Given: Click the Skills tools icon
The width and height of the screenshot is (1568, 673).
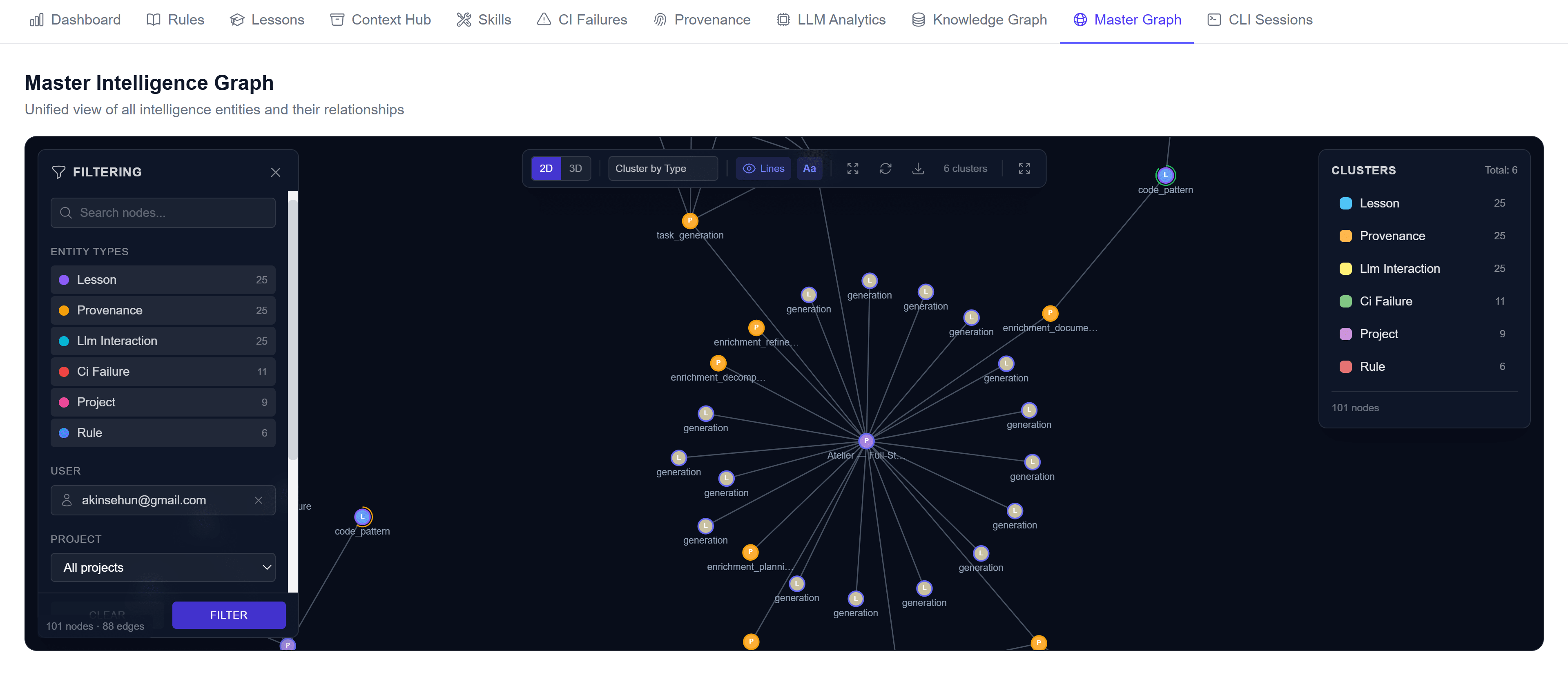Looking at the screenshot, I should click(x=464, y=20).
